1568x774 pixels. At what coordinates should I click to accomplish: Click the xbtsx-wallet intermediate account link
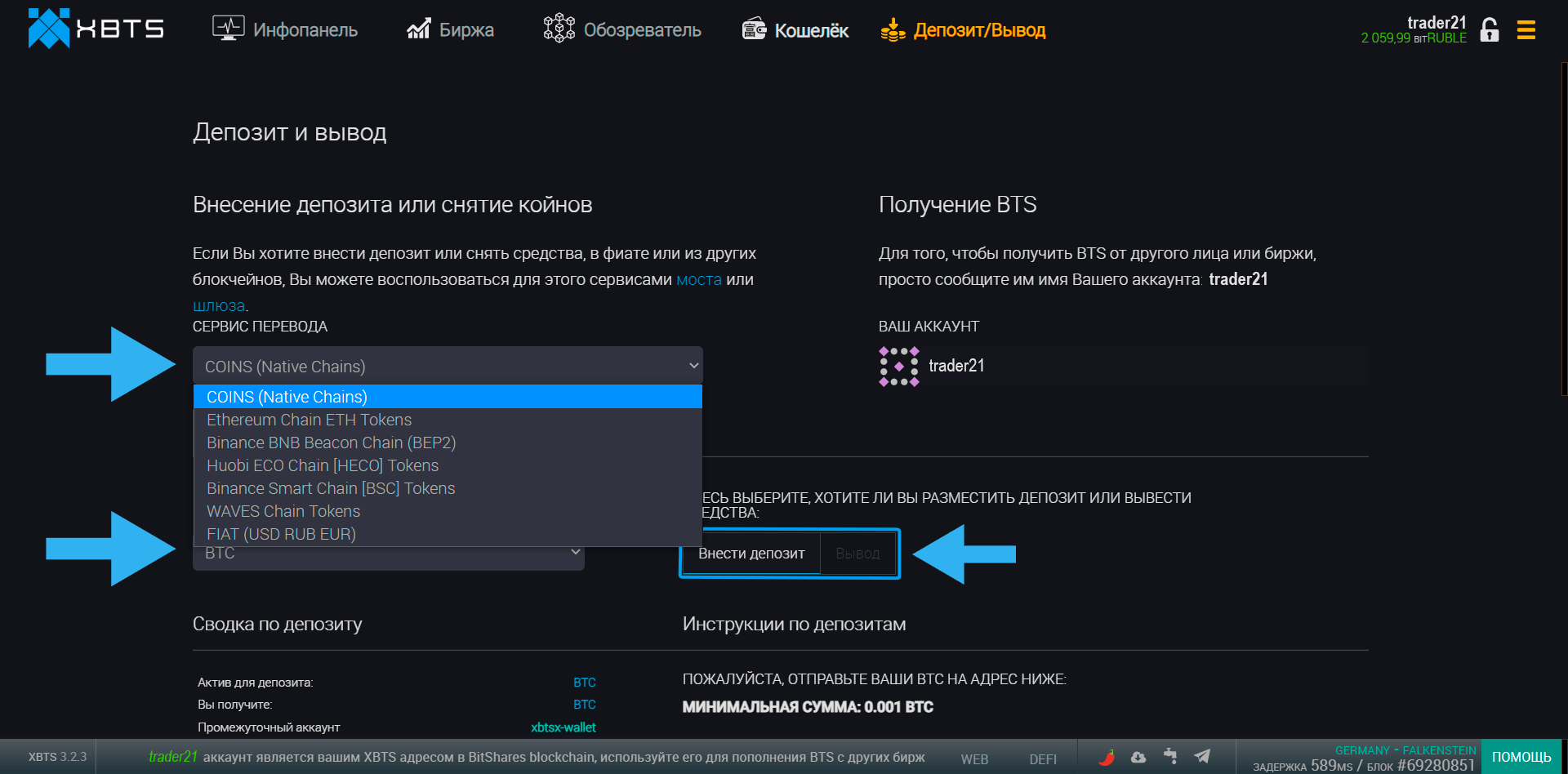pyautogui.click(x=563, y=727)
